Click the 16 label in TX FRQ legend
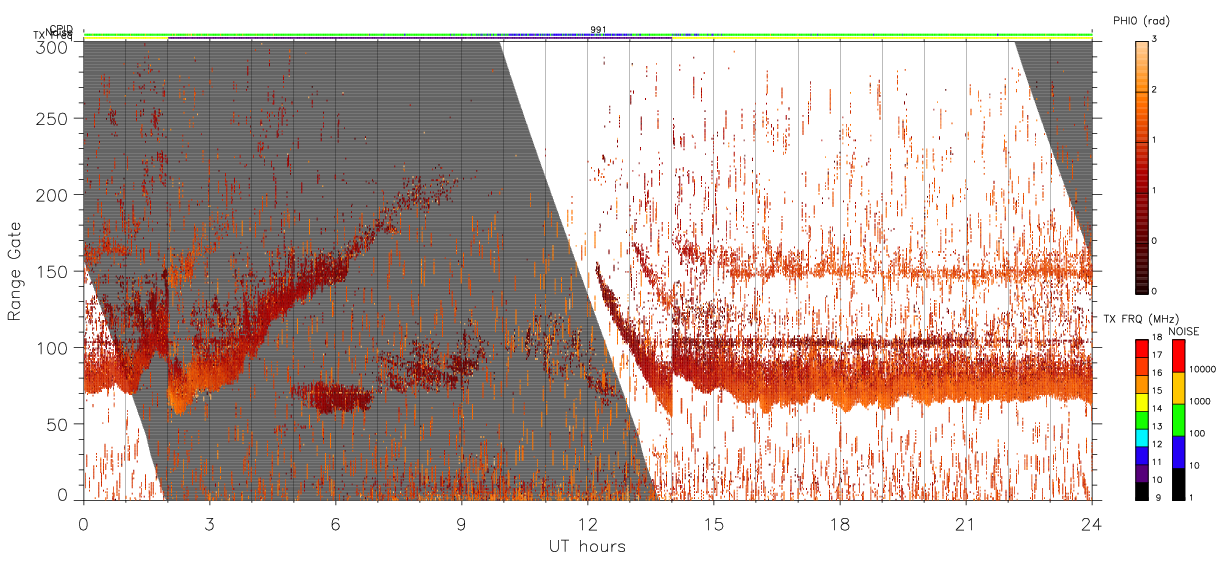The image size is (1228, 567). (1158, 375)
